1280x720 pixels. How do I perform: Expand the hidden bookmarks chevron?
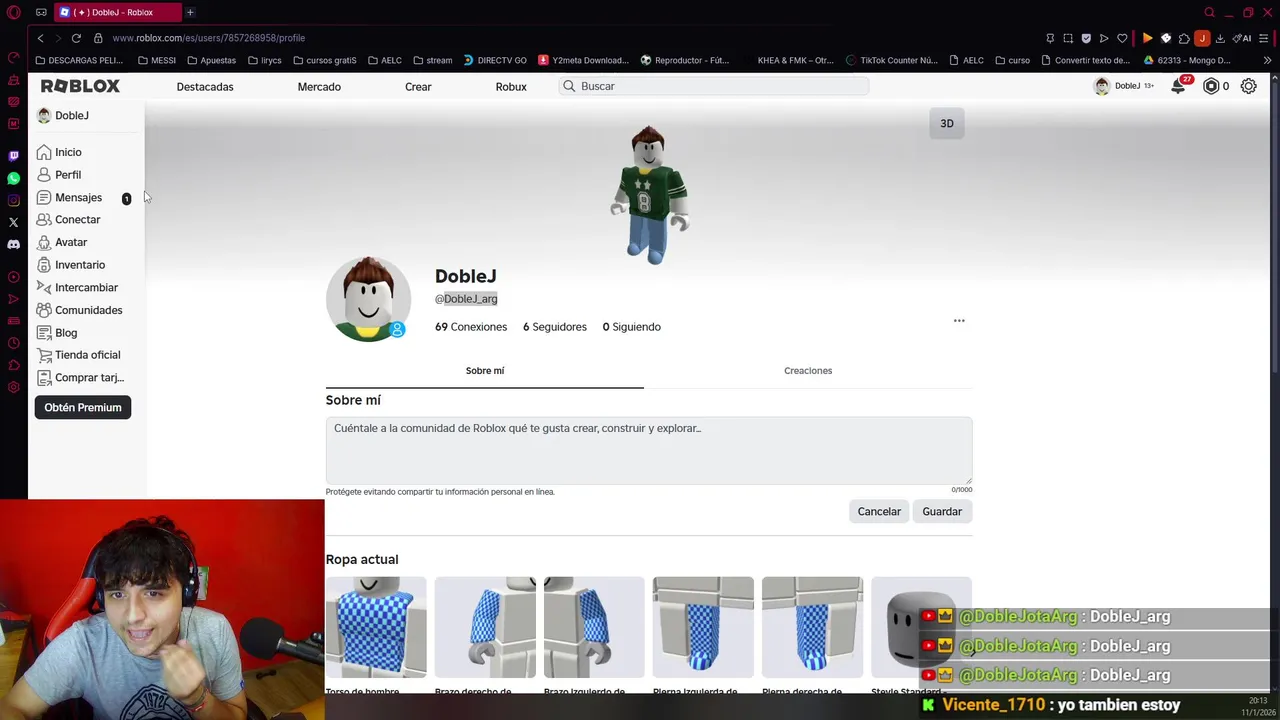pos(1267,60)
